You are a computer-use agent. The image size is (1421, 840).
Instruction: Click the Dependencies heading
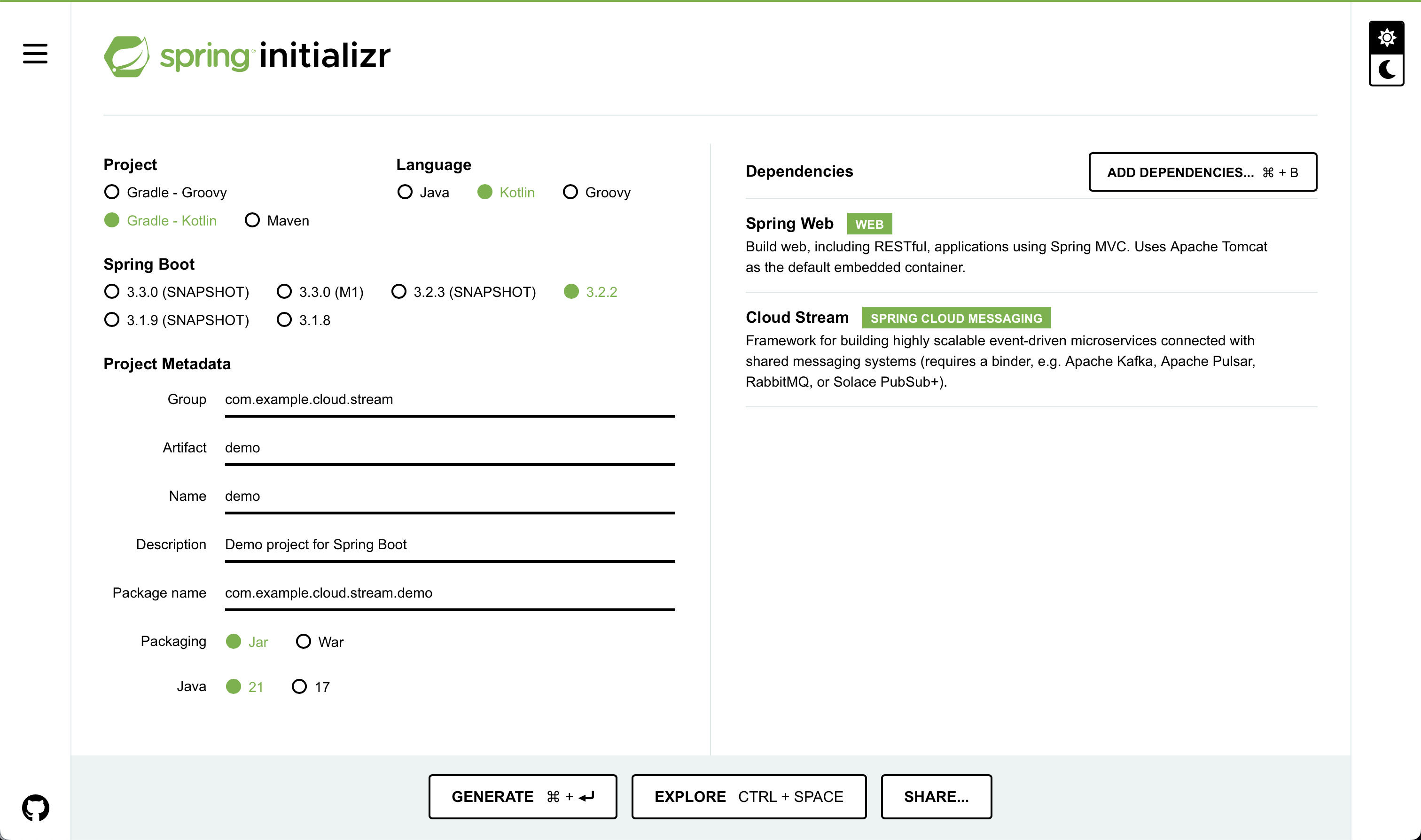(799, 171)
